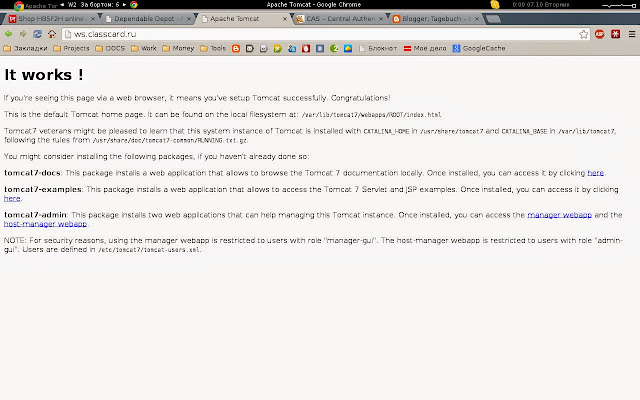The width and height of the screenshot is (640, 400).
Task: Click the 'It works !' heading
Action: tap(44, 75)
